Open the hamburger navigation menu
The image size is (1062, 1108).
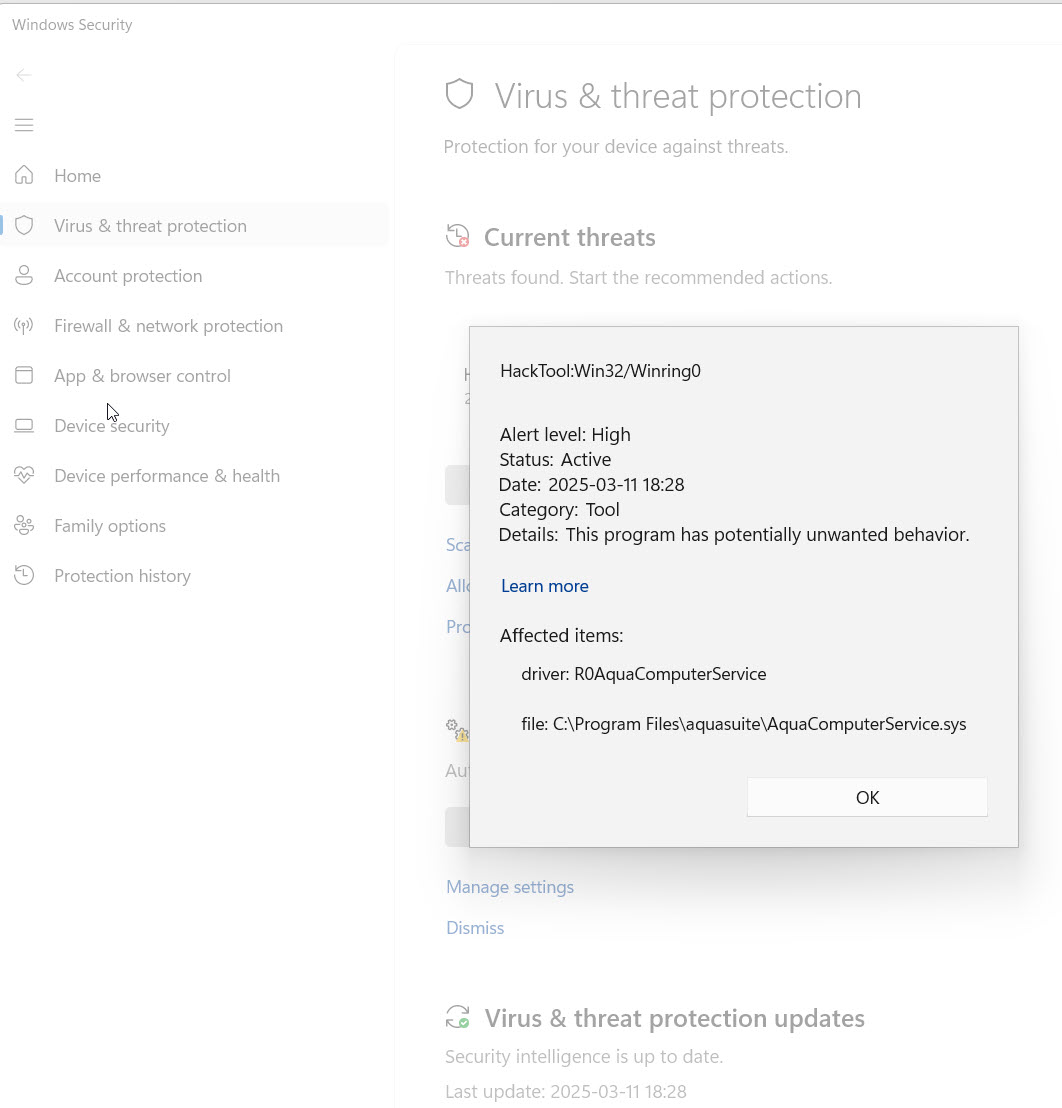click(x=24, y=125)
